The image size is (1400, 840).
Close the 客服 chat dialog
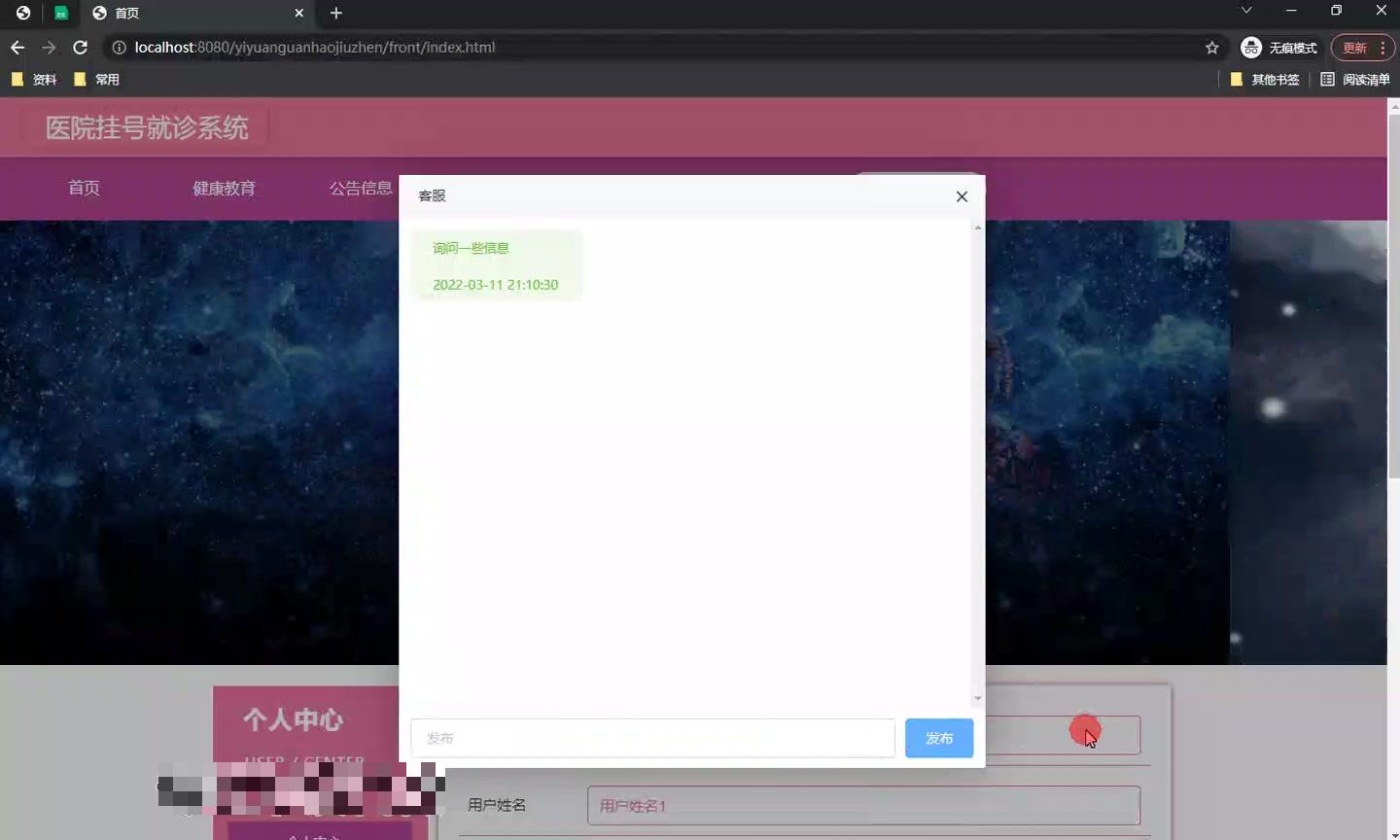[x=962, y=196]
